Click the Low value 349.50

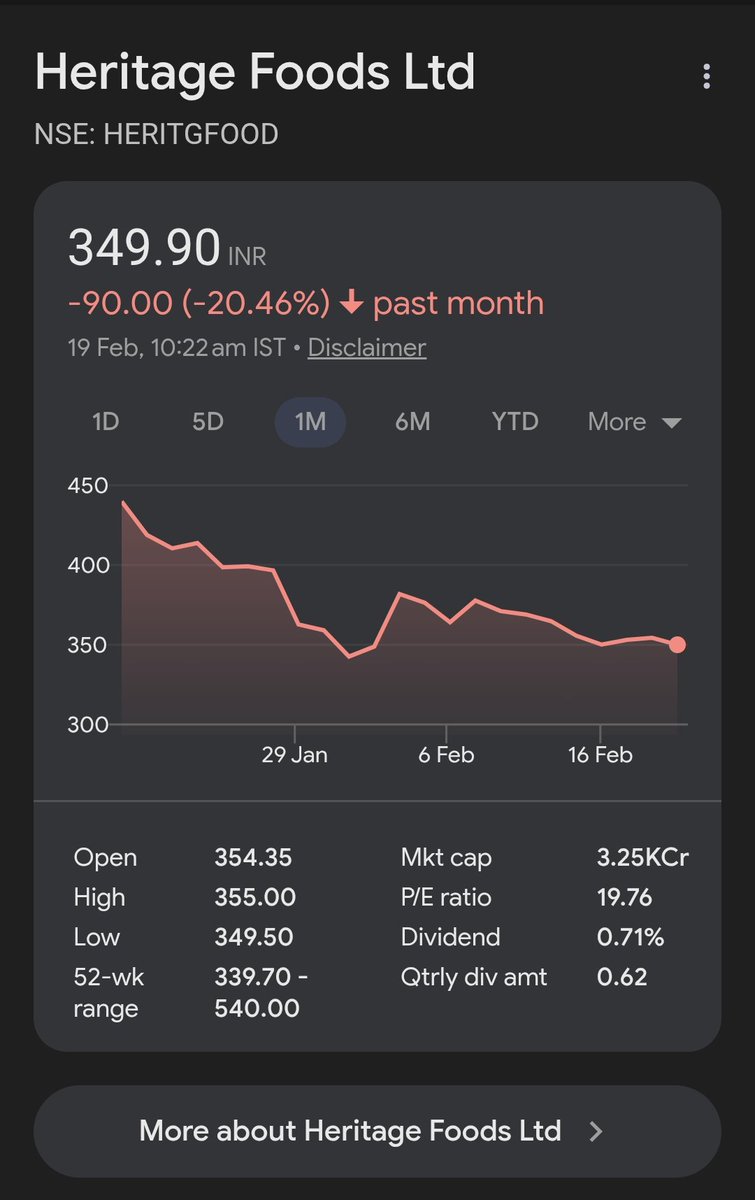[x=253, y=937]
